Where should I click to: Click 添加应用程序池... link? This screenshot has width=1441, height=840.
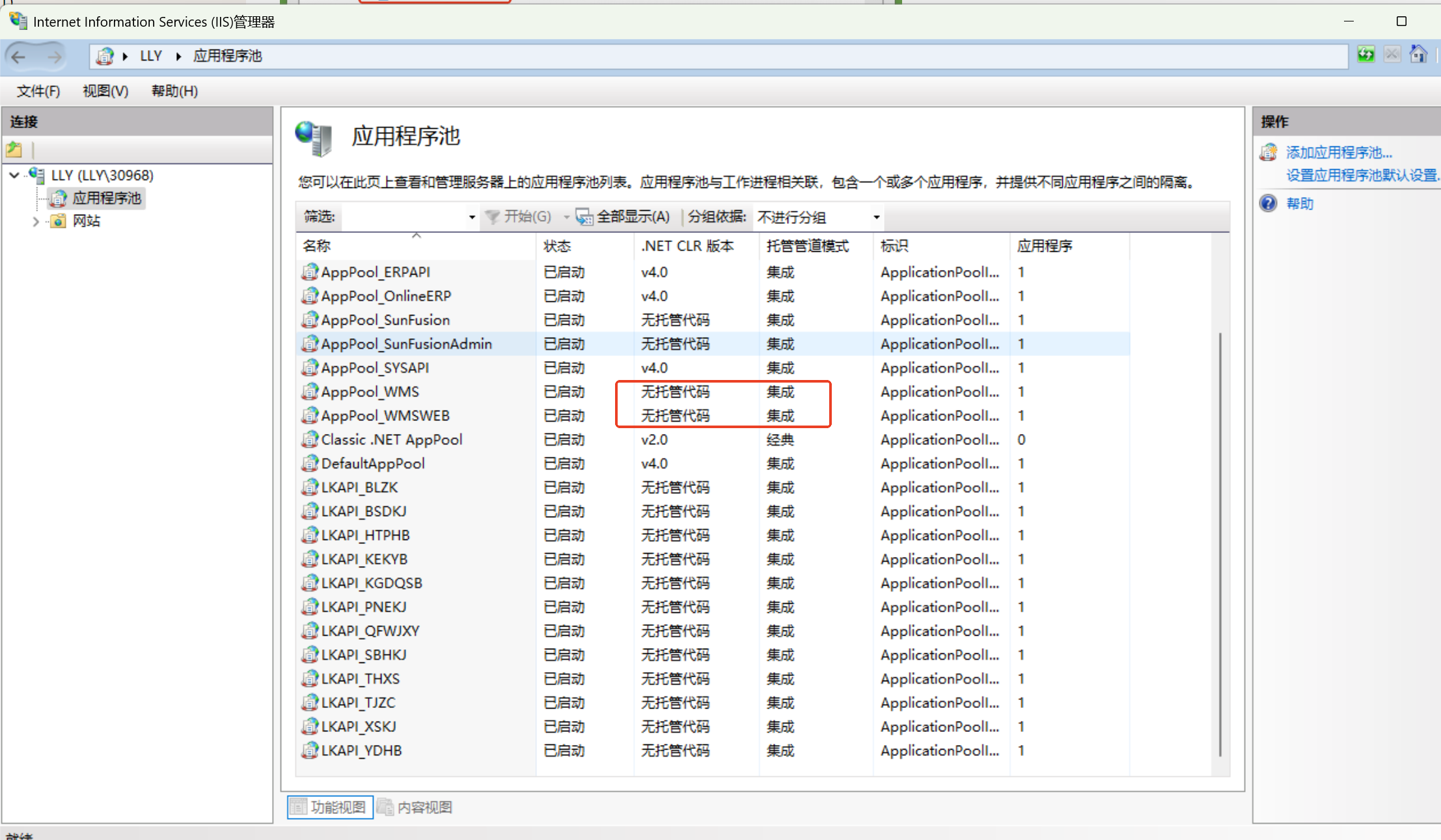pos(1339,152)
